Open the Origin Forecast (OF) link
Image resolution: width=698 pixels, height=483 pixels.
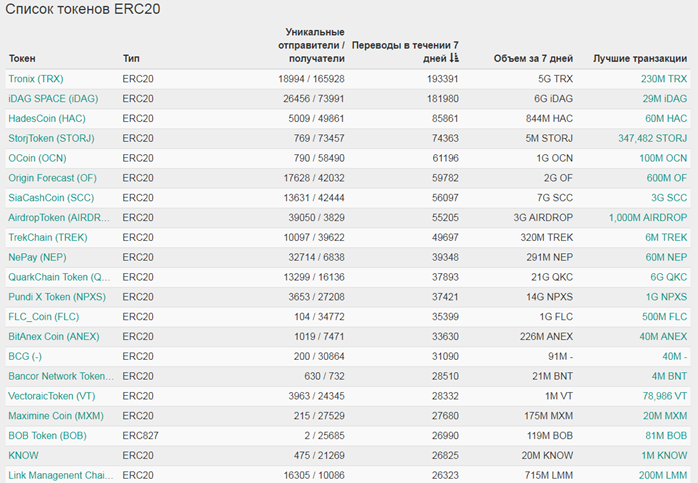point(52,178)
